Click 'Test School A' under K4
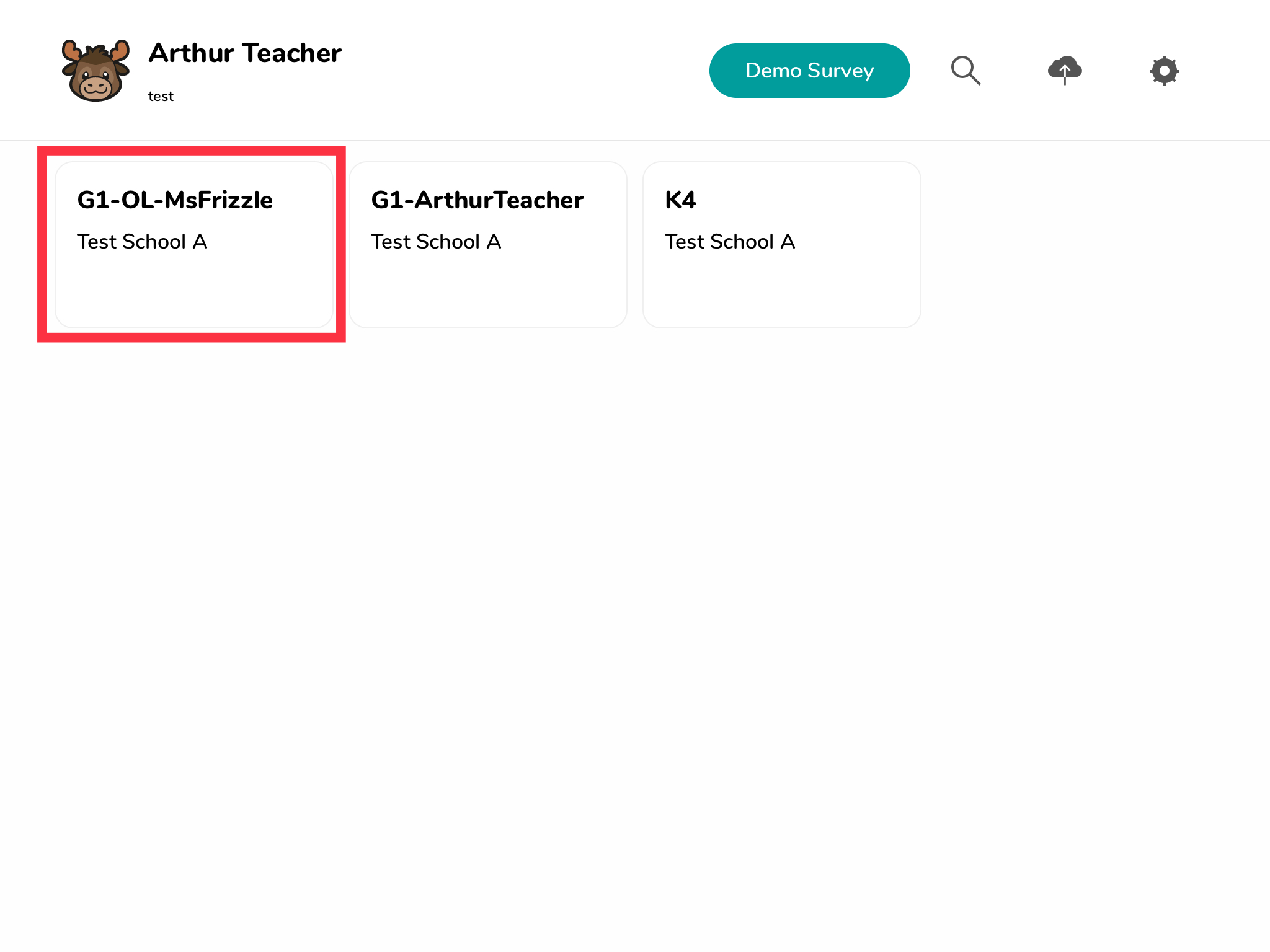 [730, 242]
